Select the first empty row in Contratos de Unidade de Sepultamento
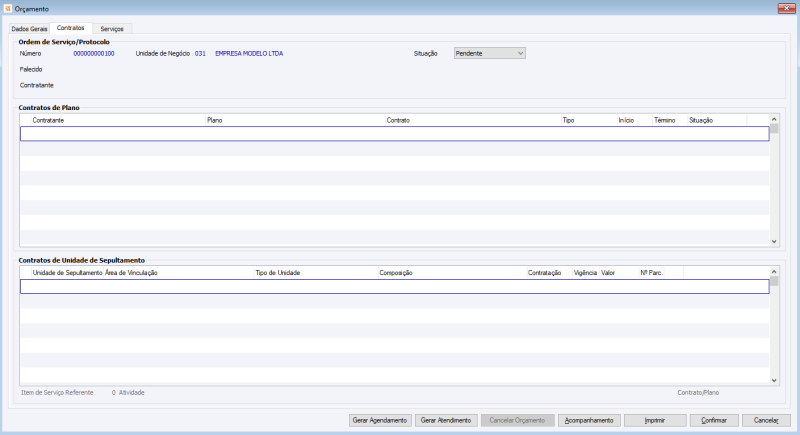Viewport: 800px width, 435px height. coord(394,287)
